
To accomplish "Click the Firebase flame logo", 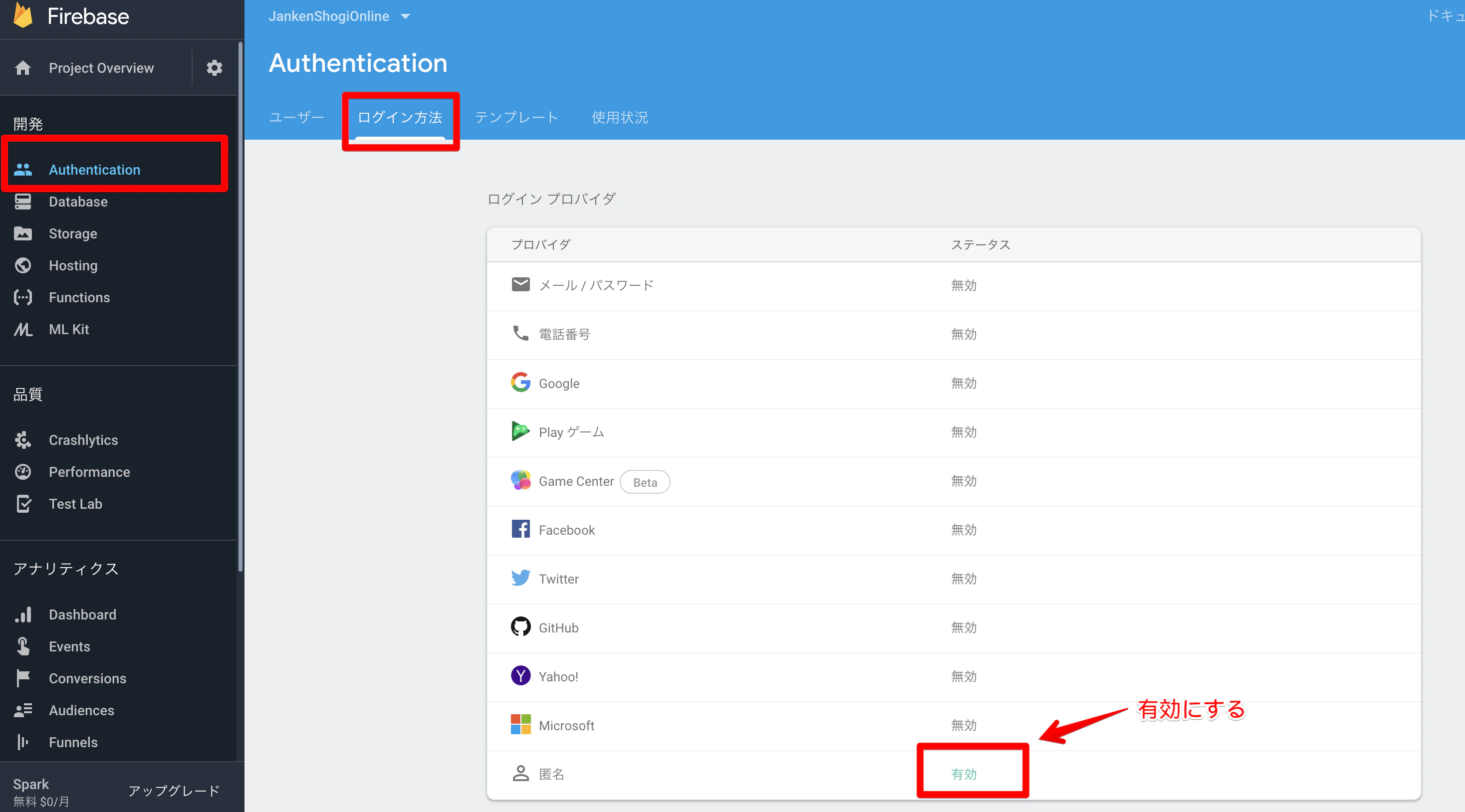I will (23, 15).
